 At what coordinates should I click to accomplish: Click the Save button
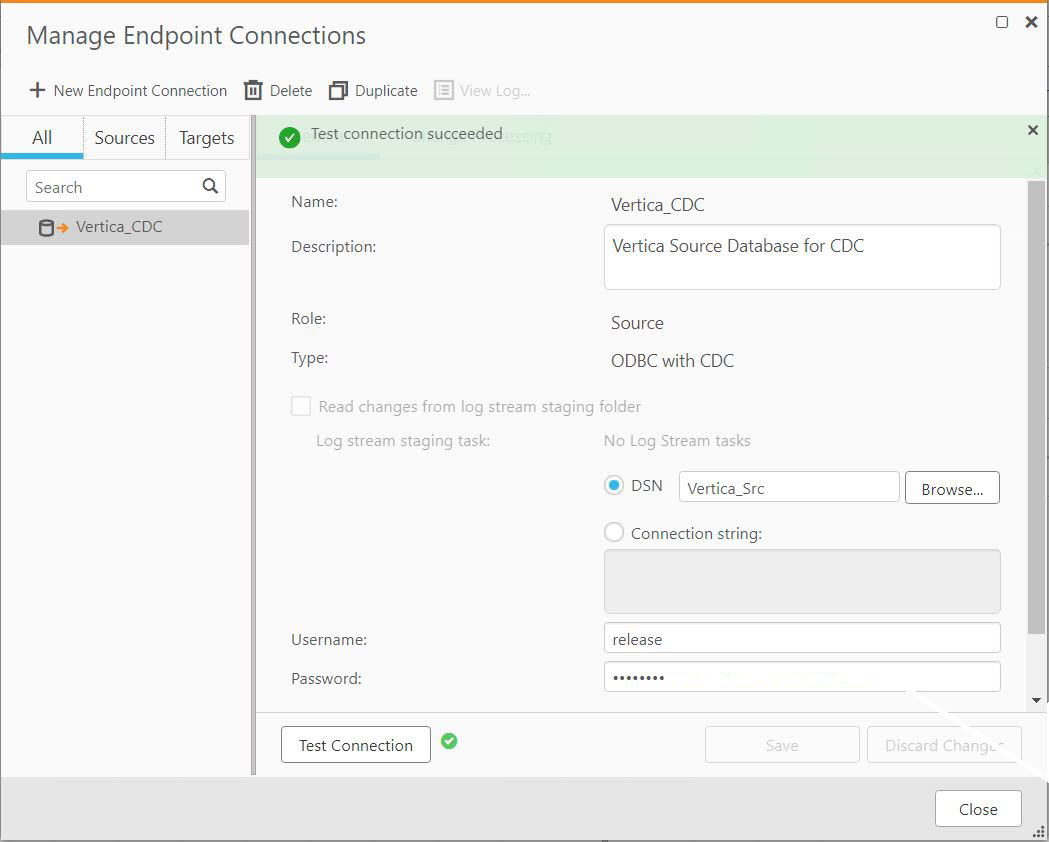pos(782,744)
